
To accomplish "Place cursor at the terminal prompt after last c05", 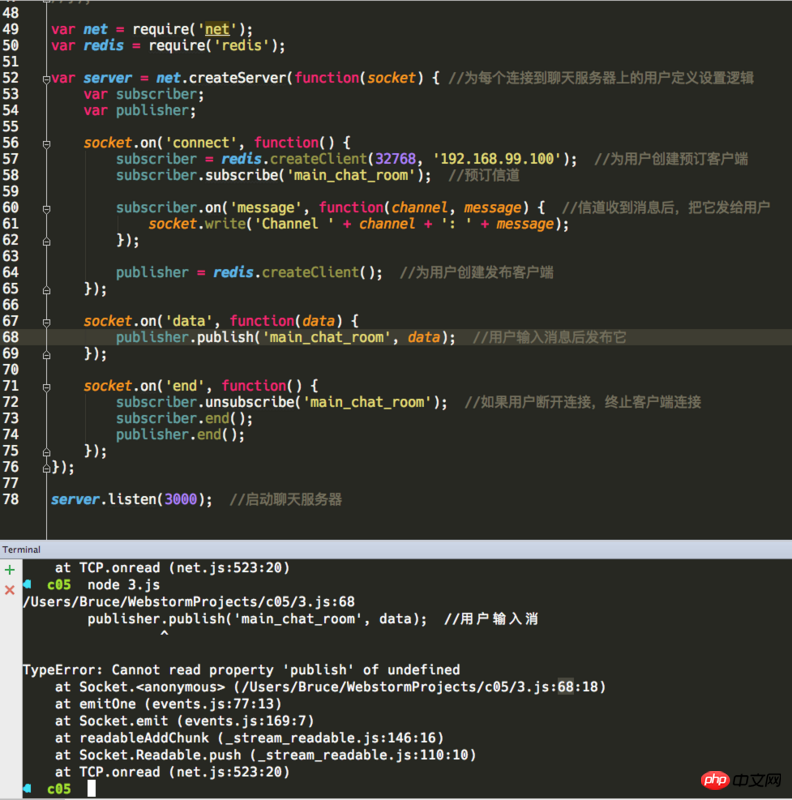I will tap(91, 788).
